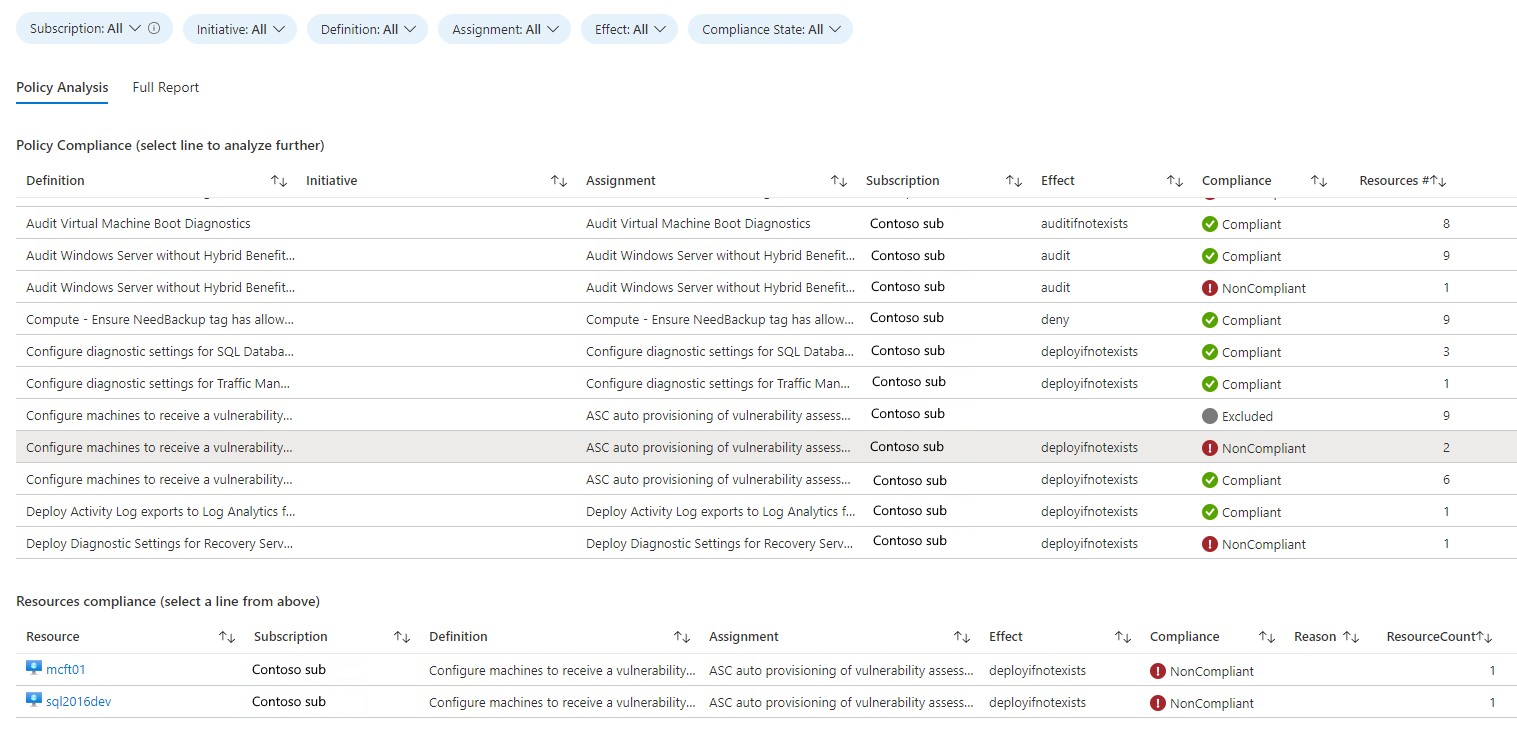Switch to the Full Report tab
This screenshot has width=1517, height=734.
165,87
